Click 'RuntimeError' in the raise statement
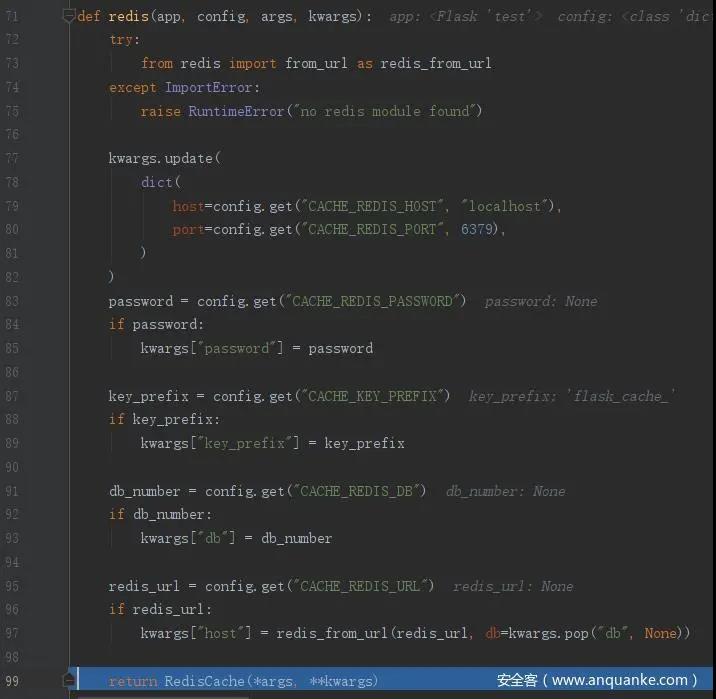 pos(236,111)
